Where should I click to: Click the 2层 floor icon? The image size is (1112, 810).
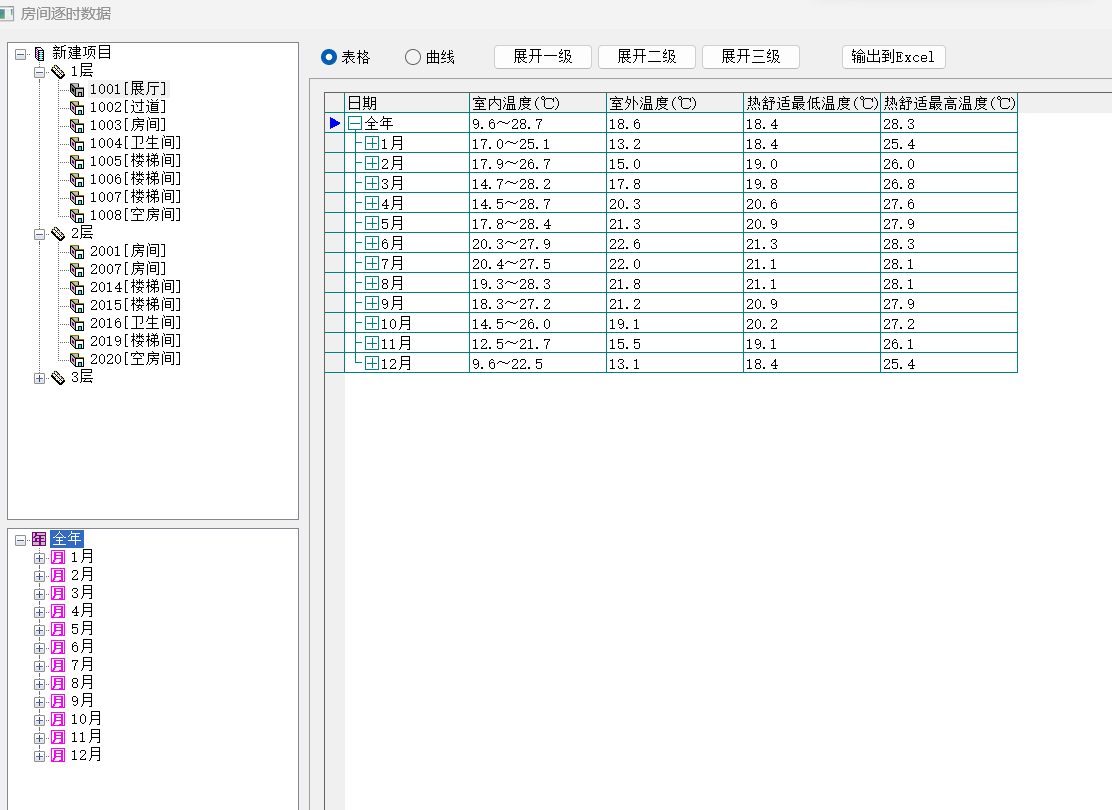click(58, 233)
